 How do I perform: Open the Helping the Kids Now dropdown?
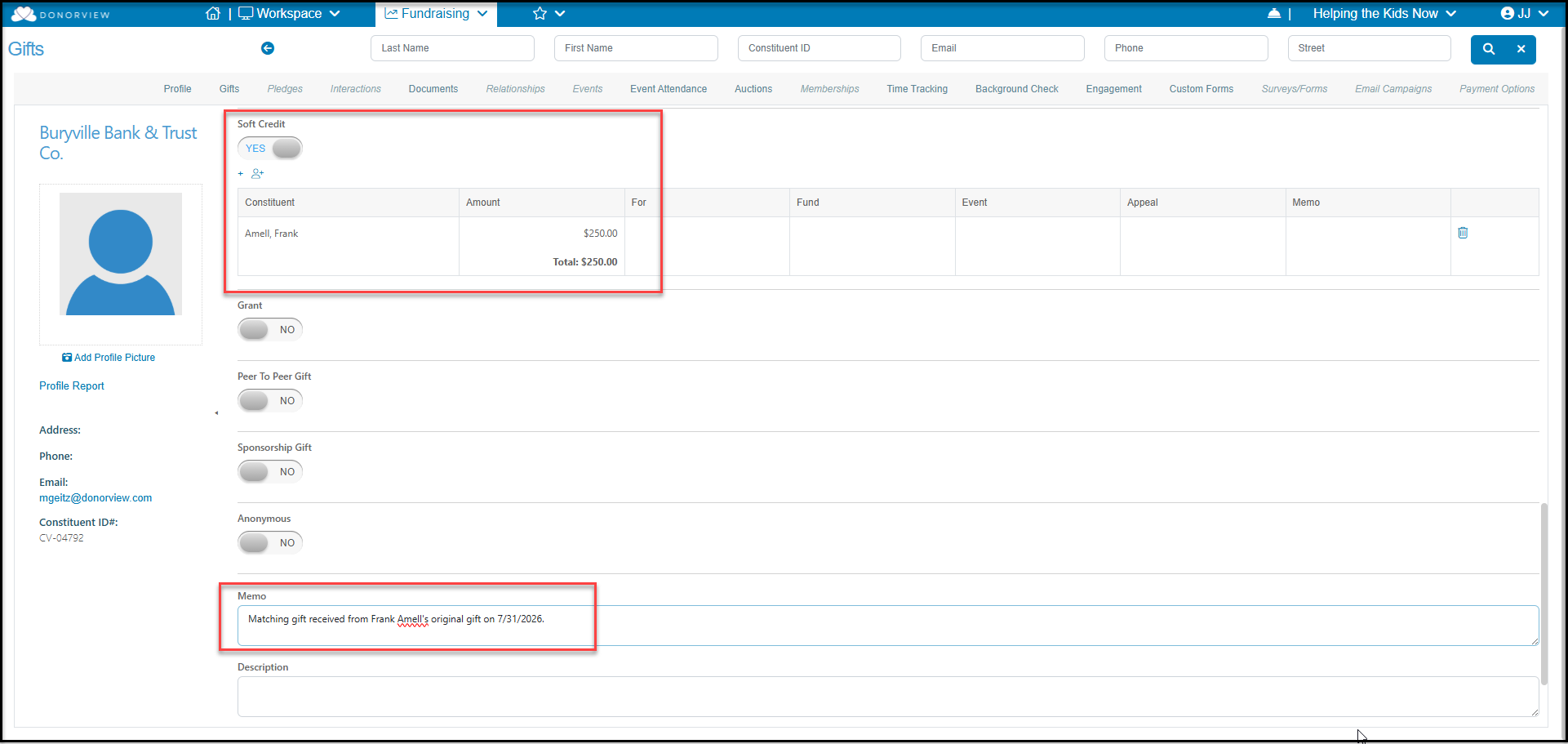pos(1384,14)
